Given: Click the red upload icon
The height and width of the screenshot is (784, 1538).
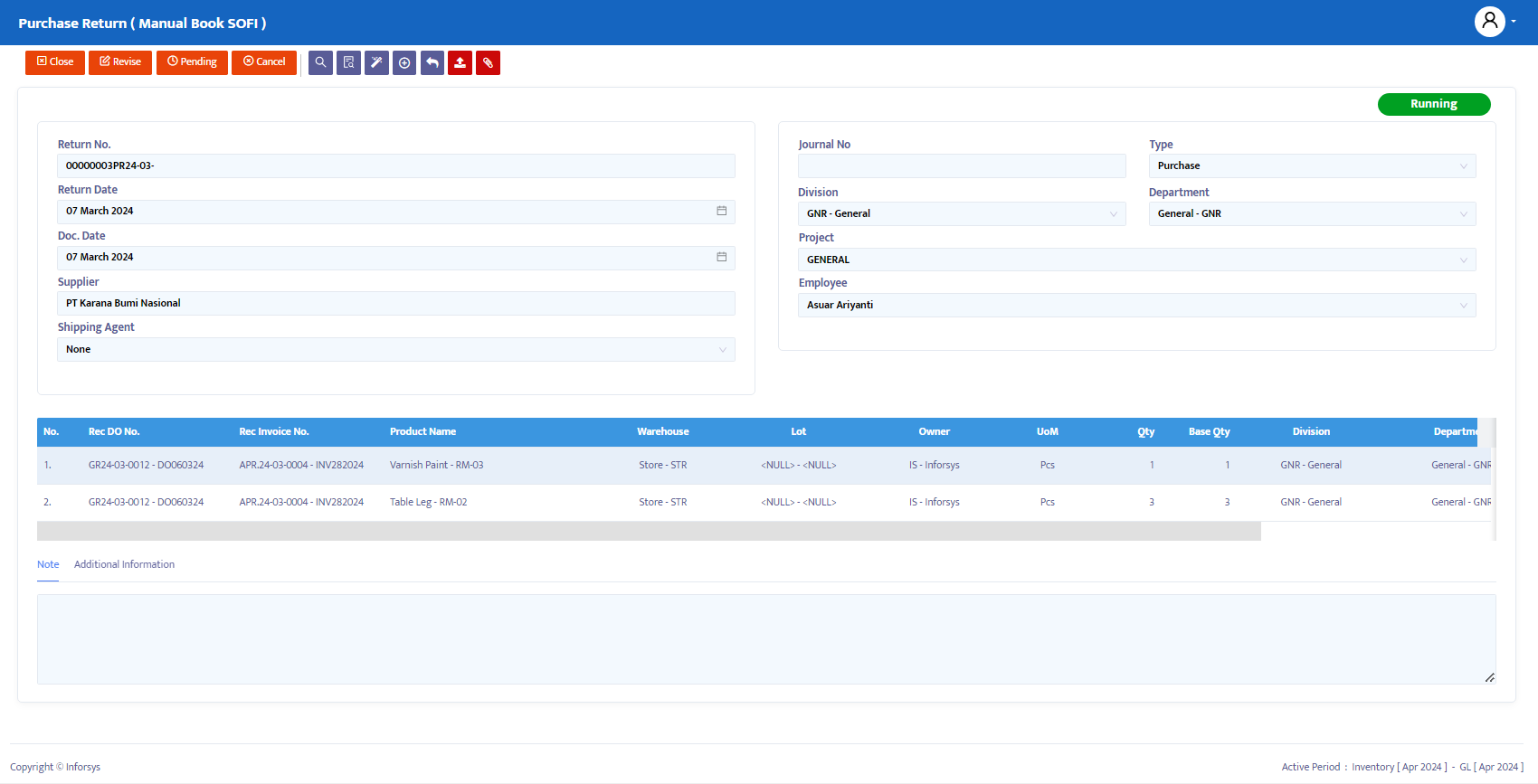Looking at the screenshot, I should [x=460, y=62].
